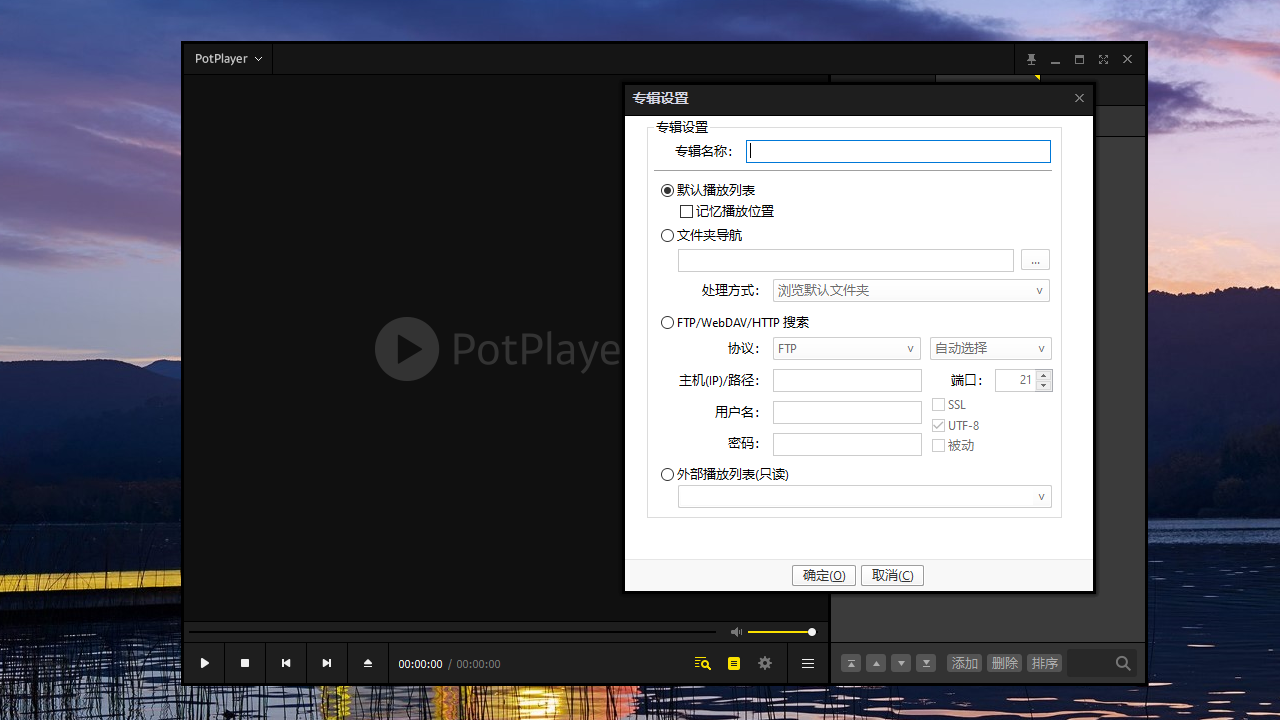Screen dimensions: 1280x720
Task: Enable the 记忆播放位置 checkbox
Action: 687,211
